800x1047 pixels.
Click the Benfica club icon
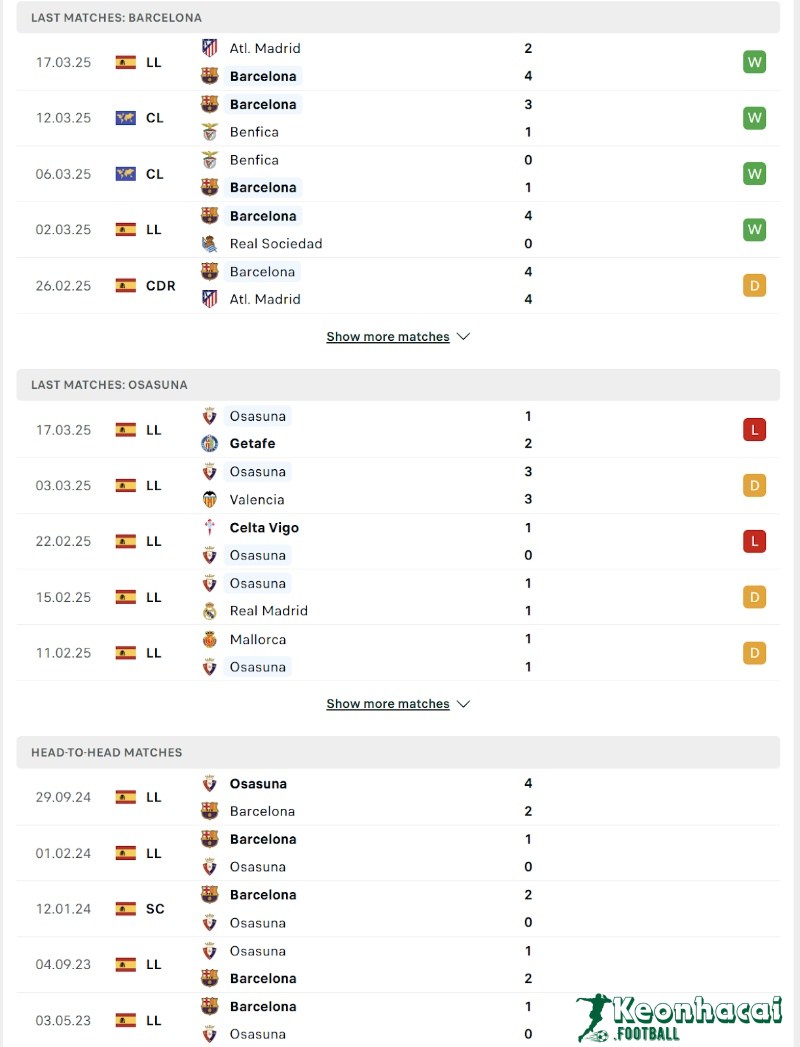[208, 131]
